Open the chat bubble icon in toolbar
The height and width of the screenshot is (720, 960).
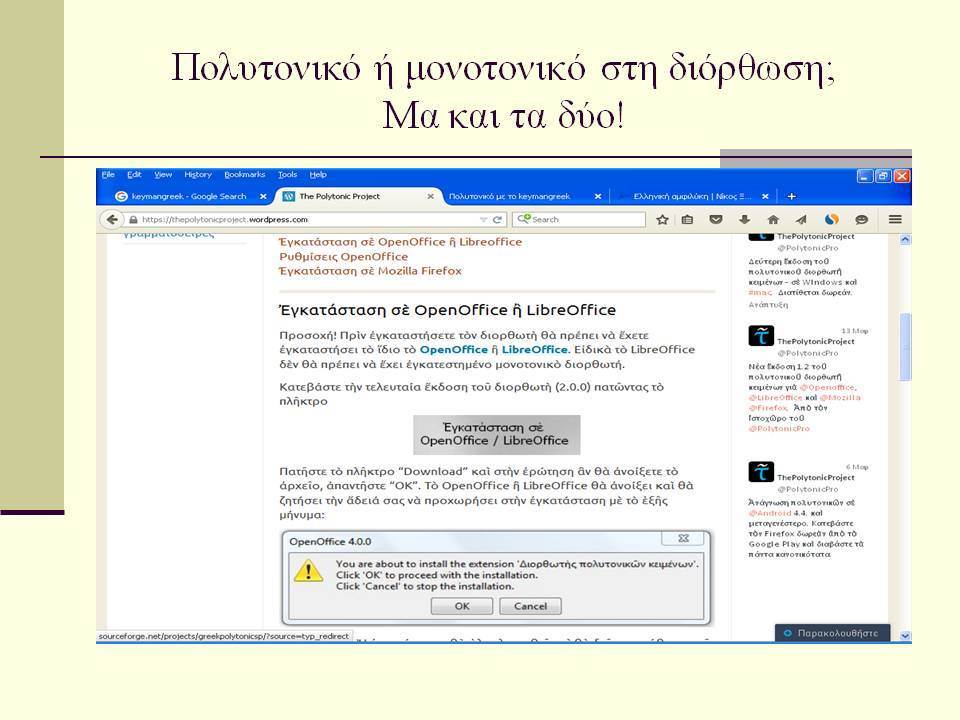coord(861,219)
